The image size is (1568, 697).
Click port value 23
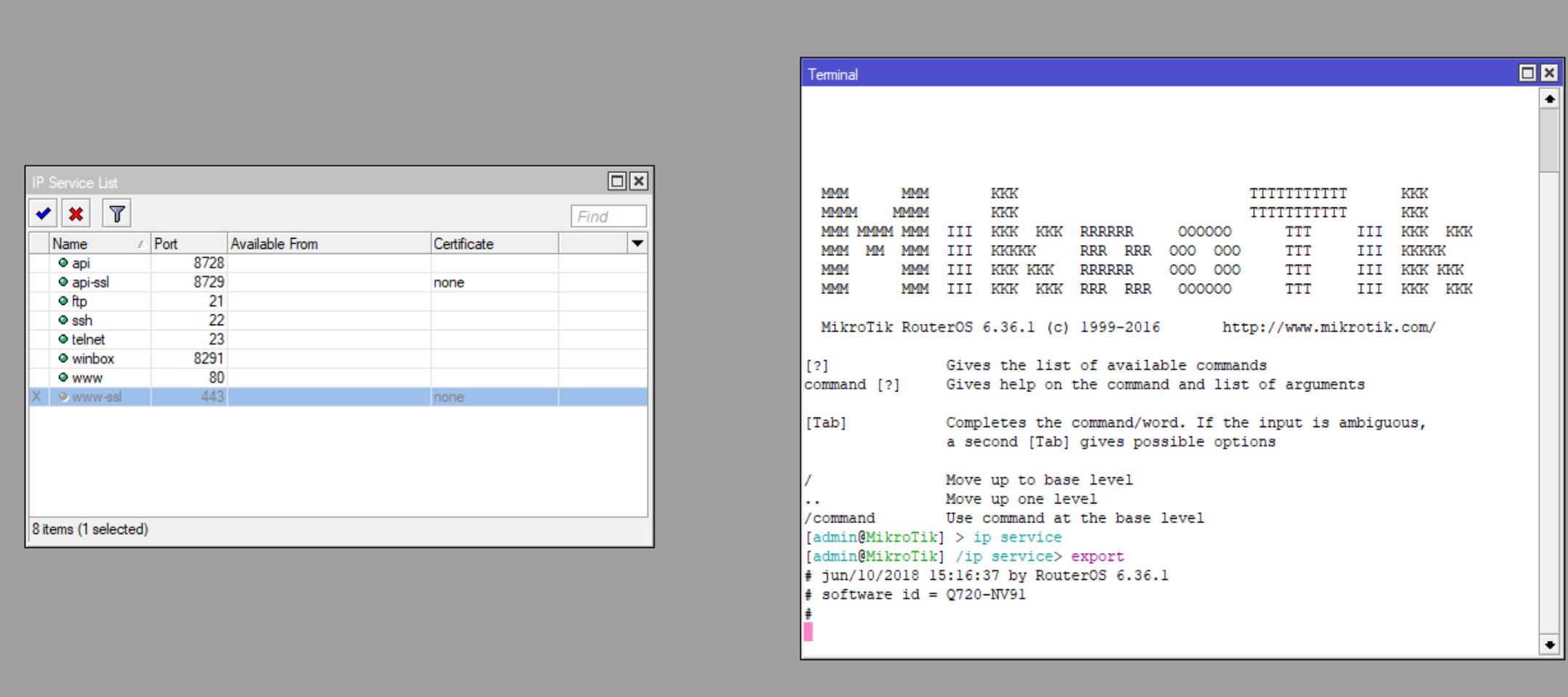click(x=216, y=339)
